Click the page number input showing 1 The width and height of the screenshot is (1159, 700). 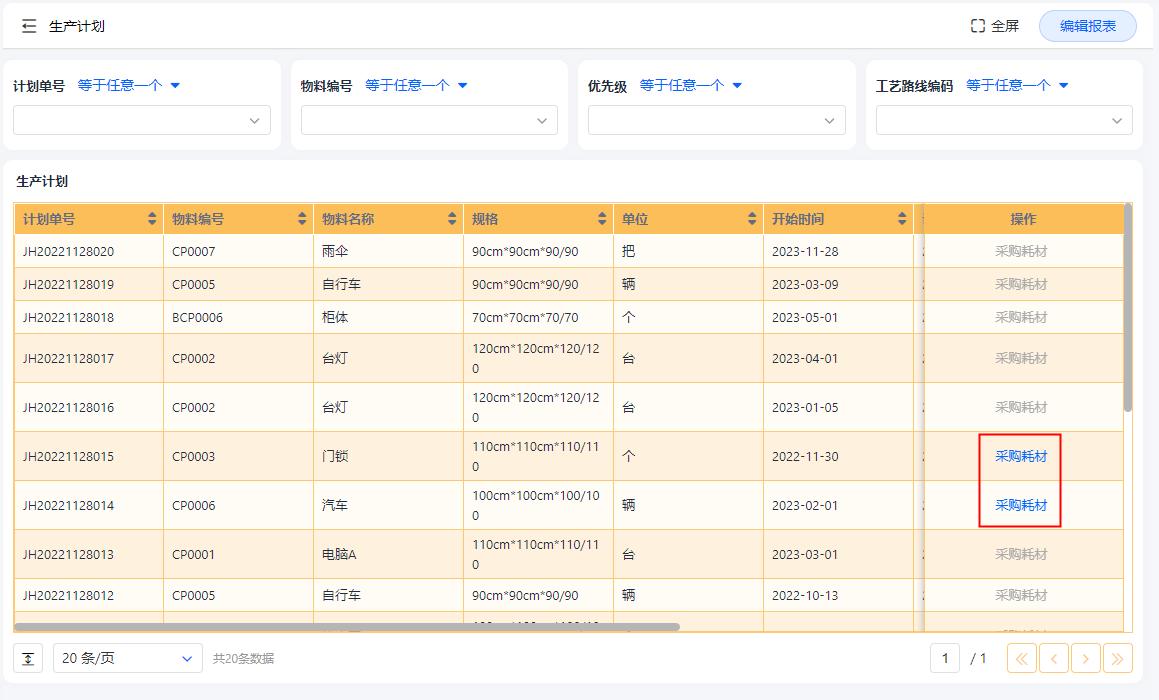[x=944, y=658]
